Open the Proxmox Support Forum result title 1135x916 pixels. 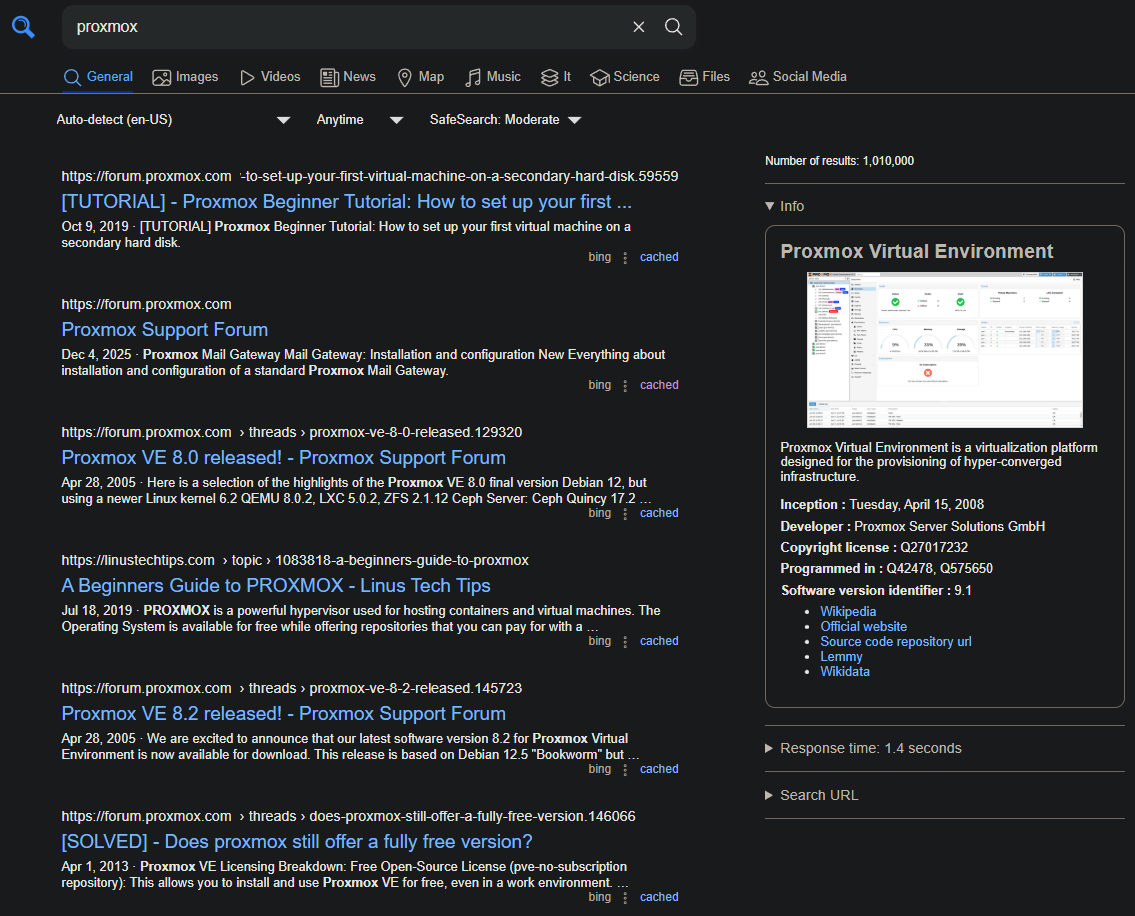pos(164,329)
